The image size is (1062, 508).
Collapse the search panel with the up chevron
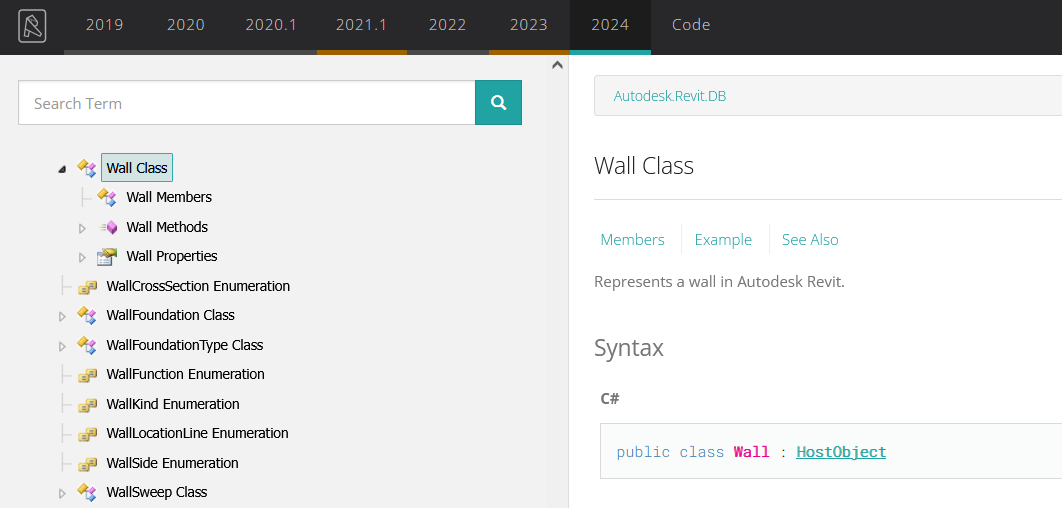[557, 65]
